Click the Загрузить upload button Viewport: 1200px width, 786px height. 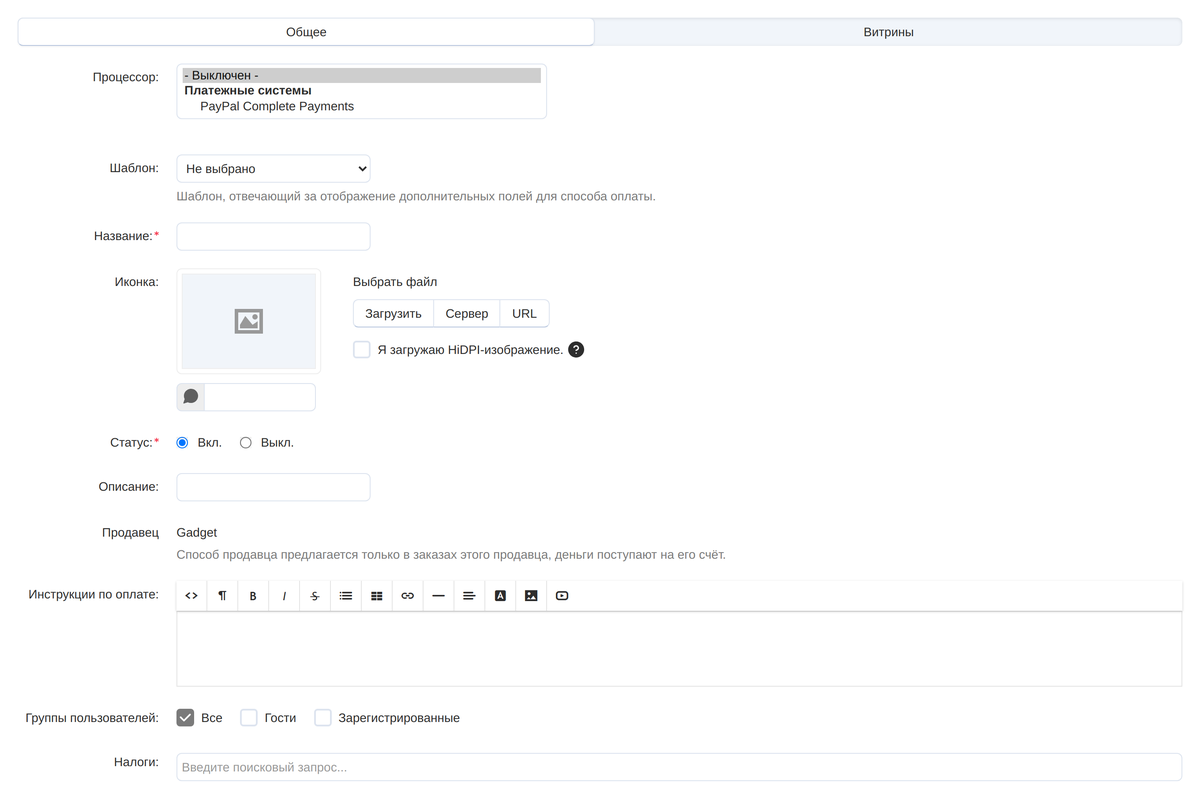pos(393,314)
